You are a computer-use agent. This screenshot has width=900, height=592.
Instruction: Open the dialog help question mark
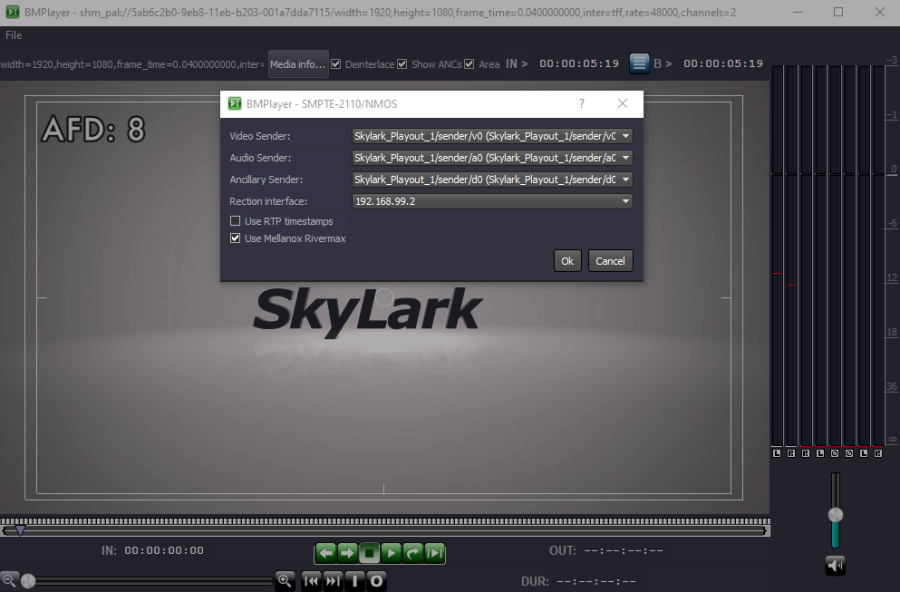pyautogui.click(x=581, y=103)
